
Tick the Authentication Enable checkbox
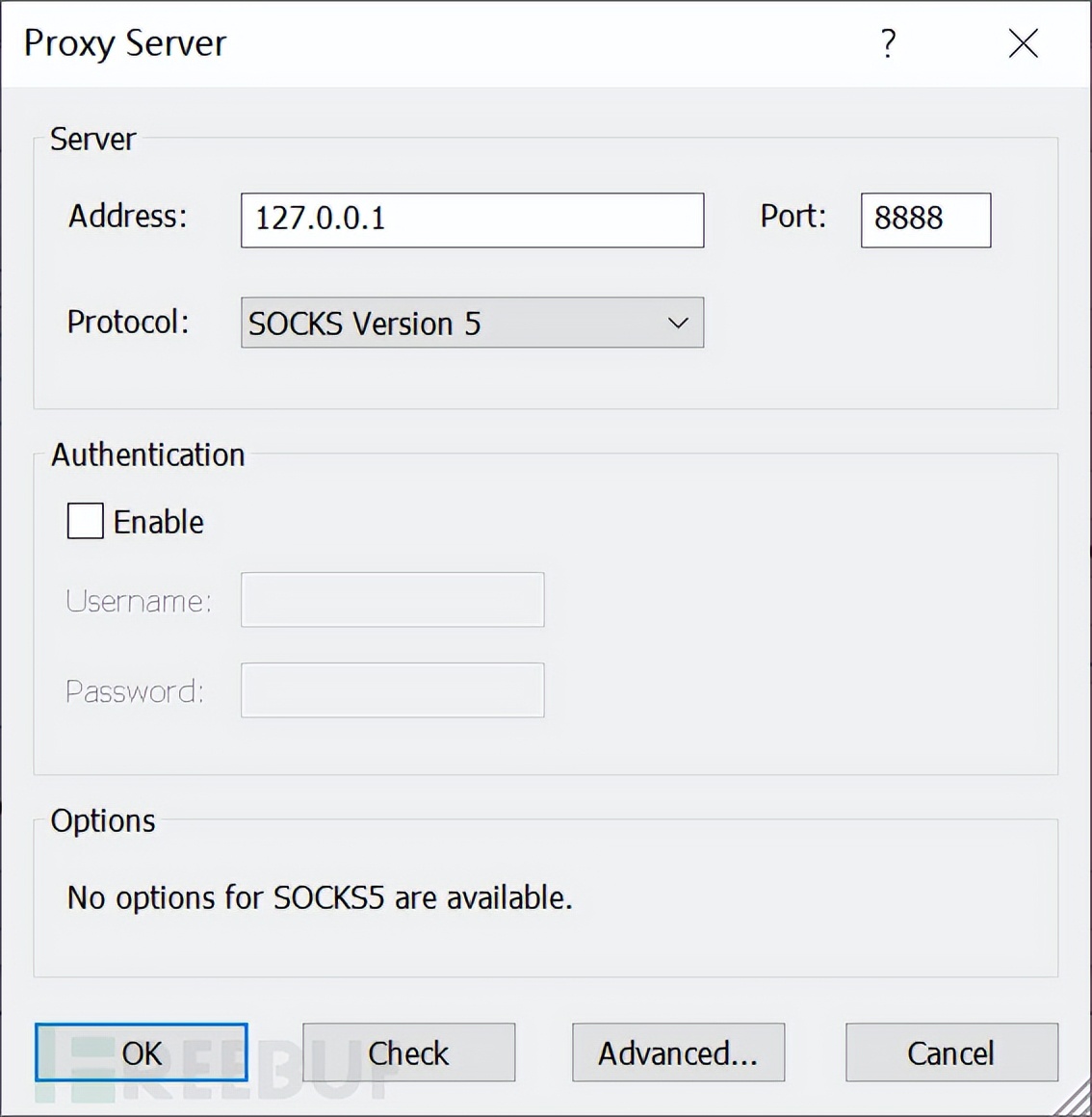click(86, 521)
